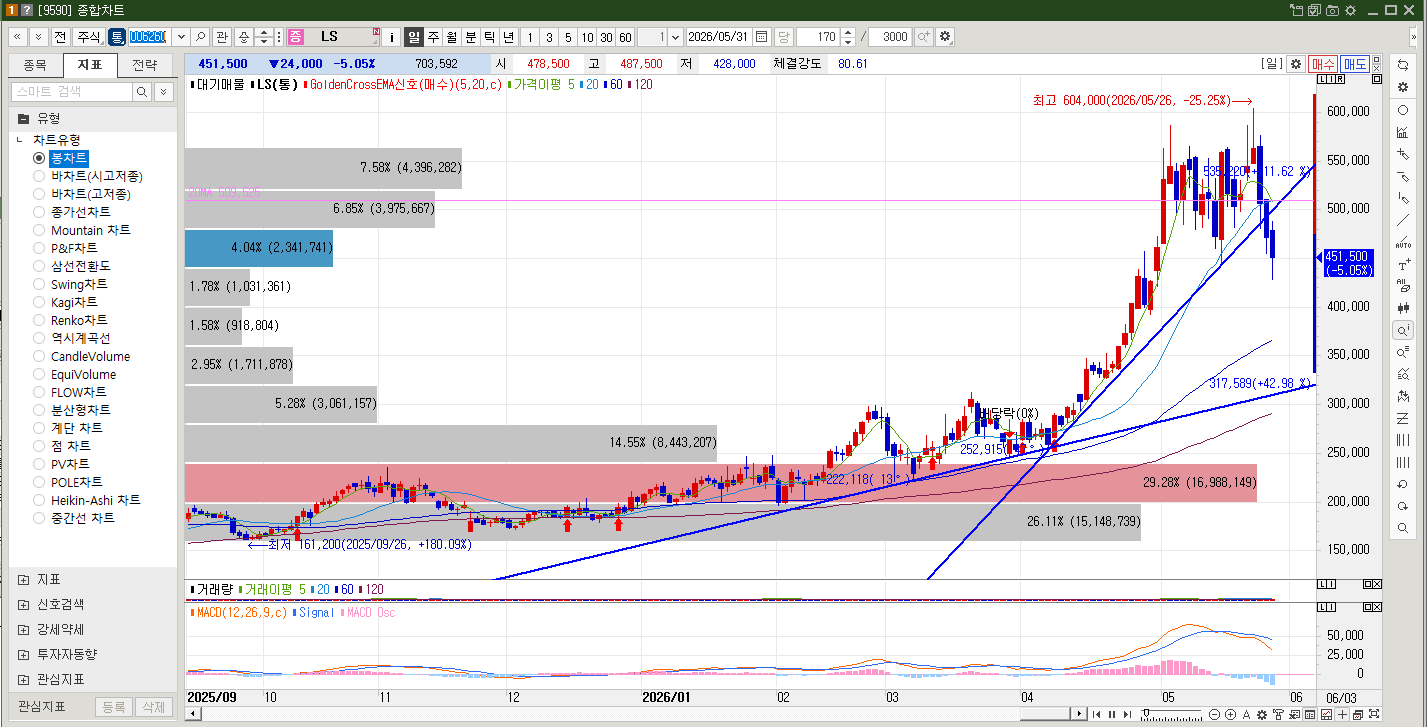Click the refresh cycle icon in right toolbar
The image size is (1427, 727).
point(1403,65)
